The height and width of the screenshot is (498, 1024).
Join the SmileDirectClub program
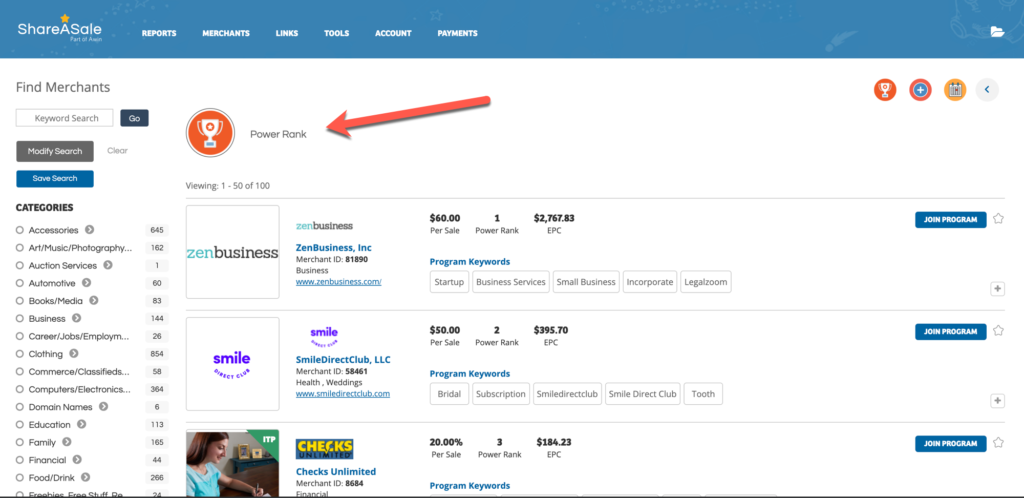pyautogui.click(x=951, y=332)
